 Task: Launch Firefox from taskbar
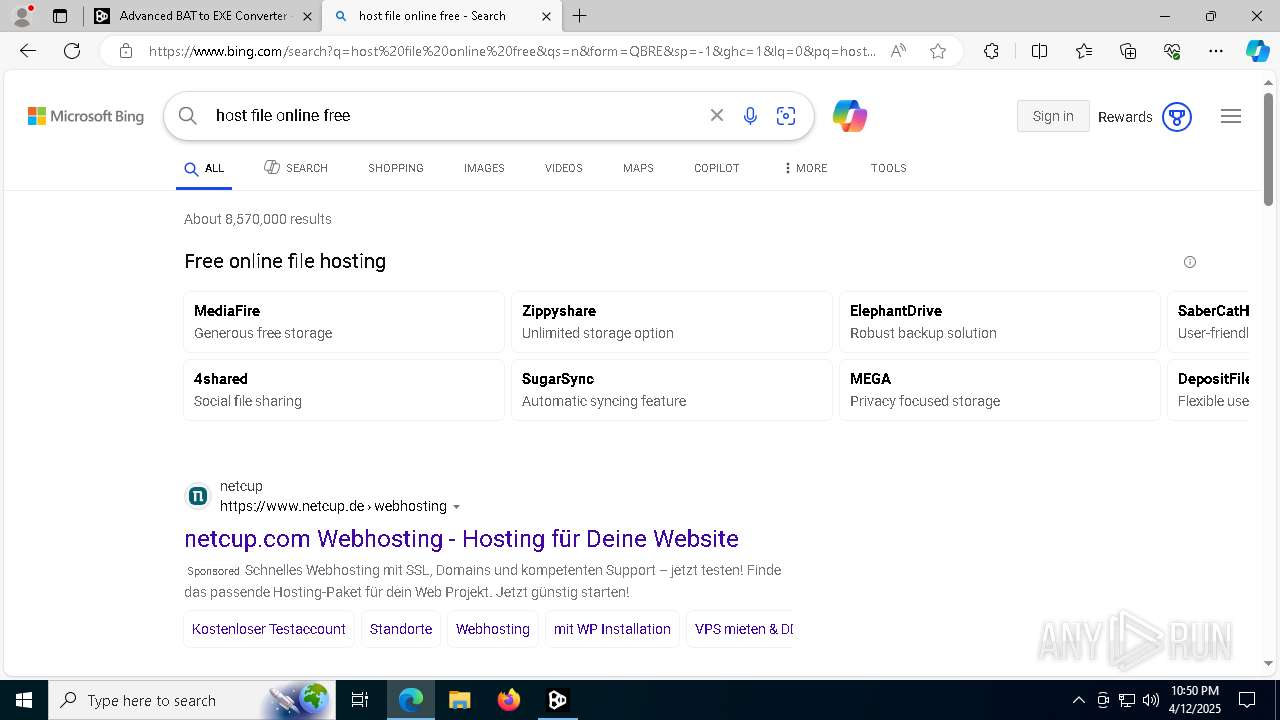tap(509, 700)
